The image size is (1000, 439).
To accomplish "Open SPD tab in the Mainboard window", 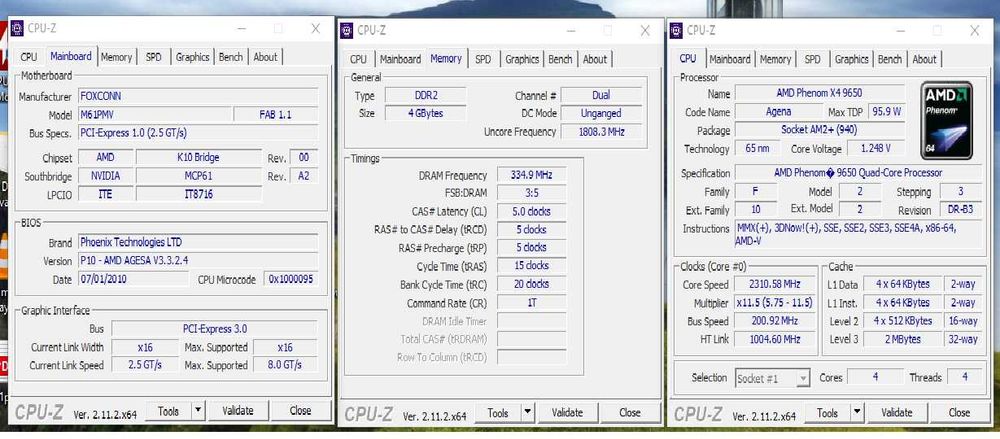I will pos(153,57).
